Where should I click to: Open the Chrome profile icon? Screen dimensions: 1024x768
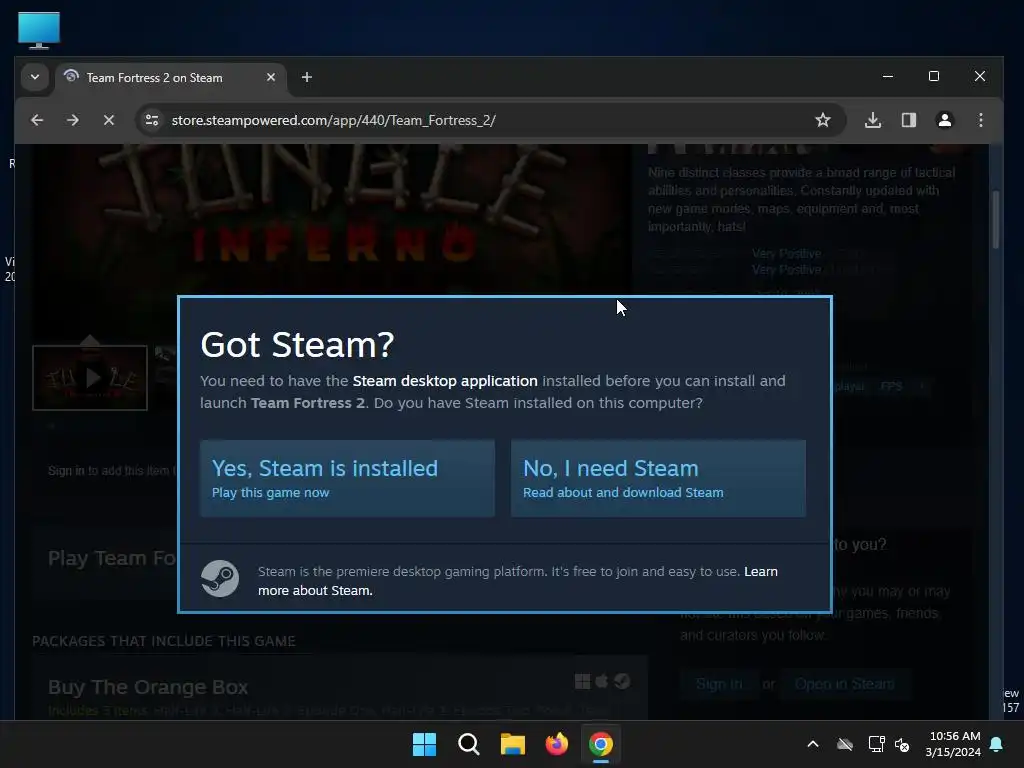pos(945,120)
